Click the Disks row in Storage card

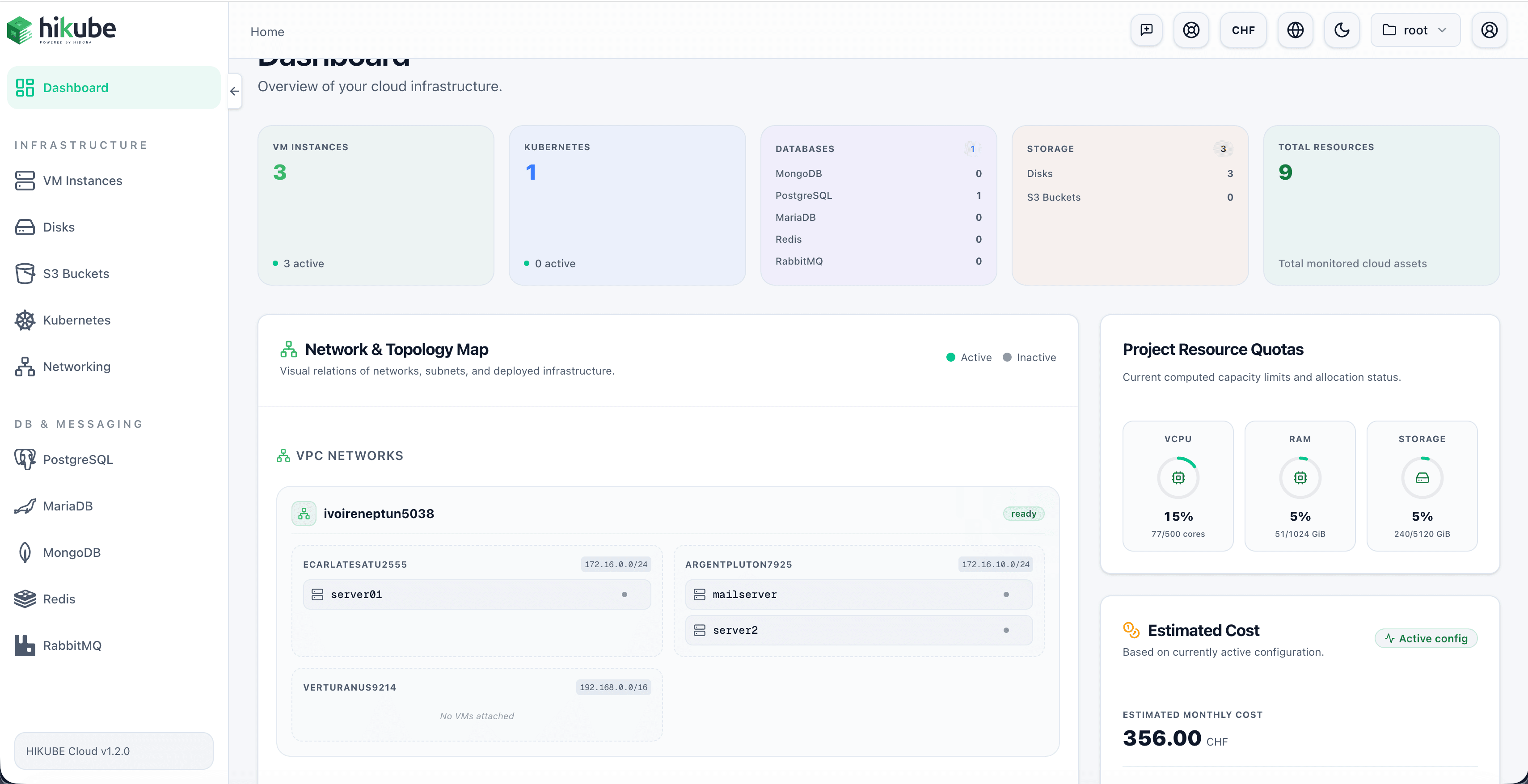(x=1130, y=173)
